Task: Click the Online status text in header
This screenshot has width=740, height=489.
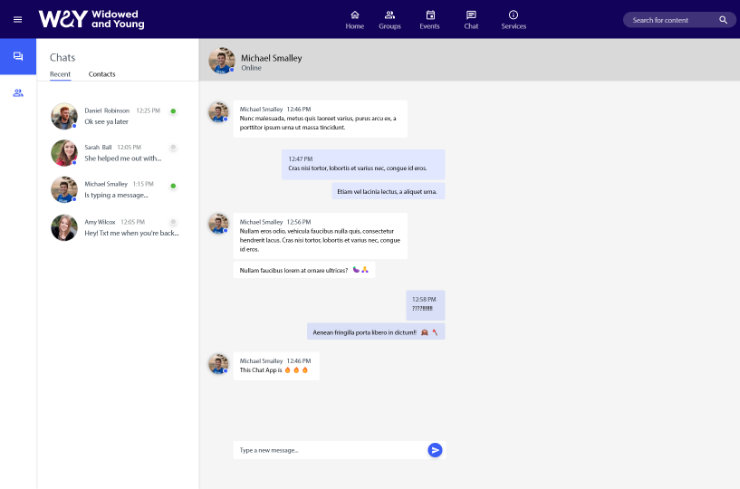Action: click(252, 68)
